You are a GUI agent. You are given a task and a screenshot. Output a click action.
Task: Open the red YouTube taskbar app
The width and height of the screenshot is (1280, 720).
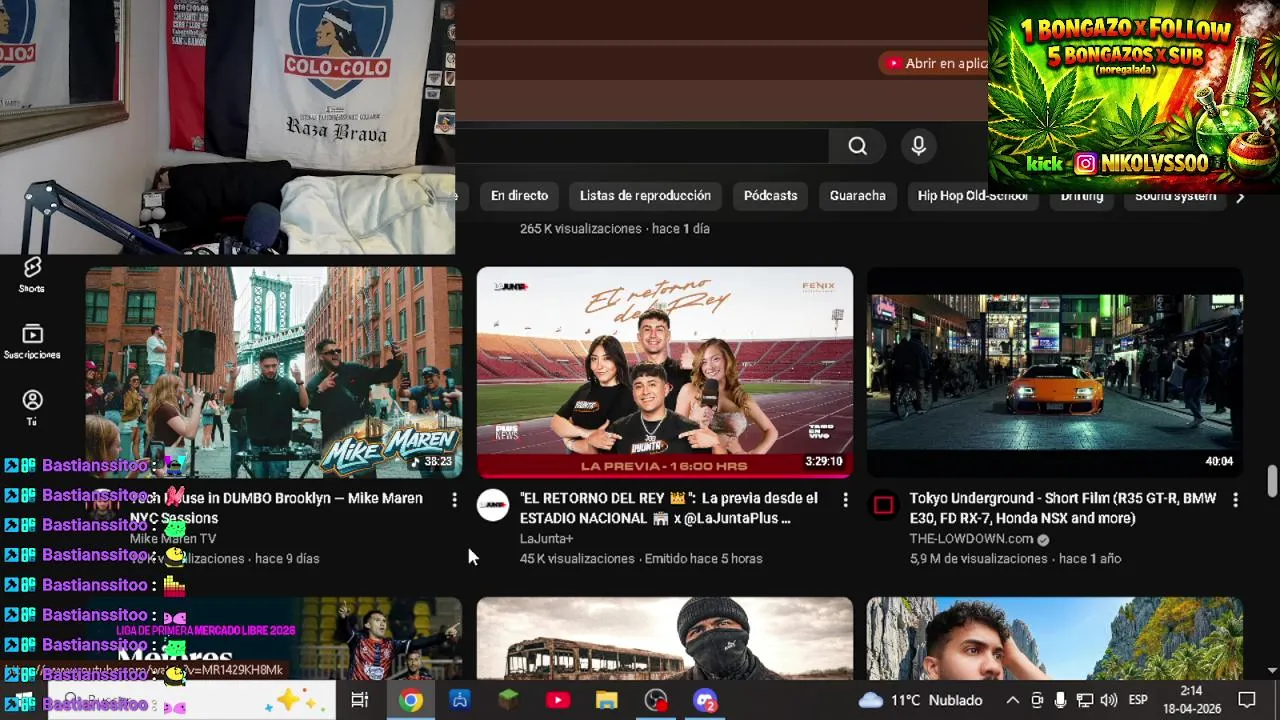pos(558,700)
